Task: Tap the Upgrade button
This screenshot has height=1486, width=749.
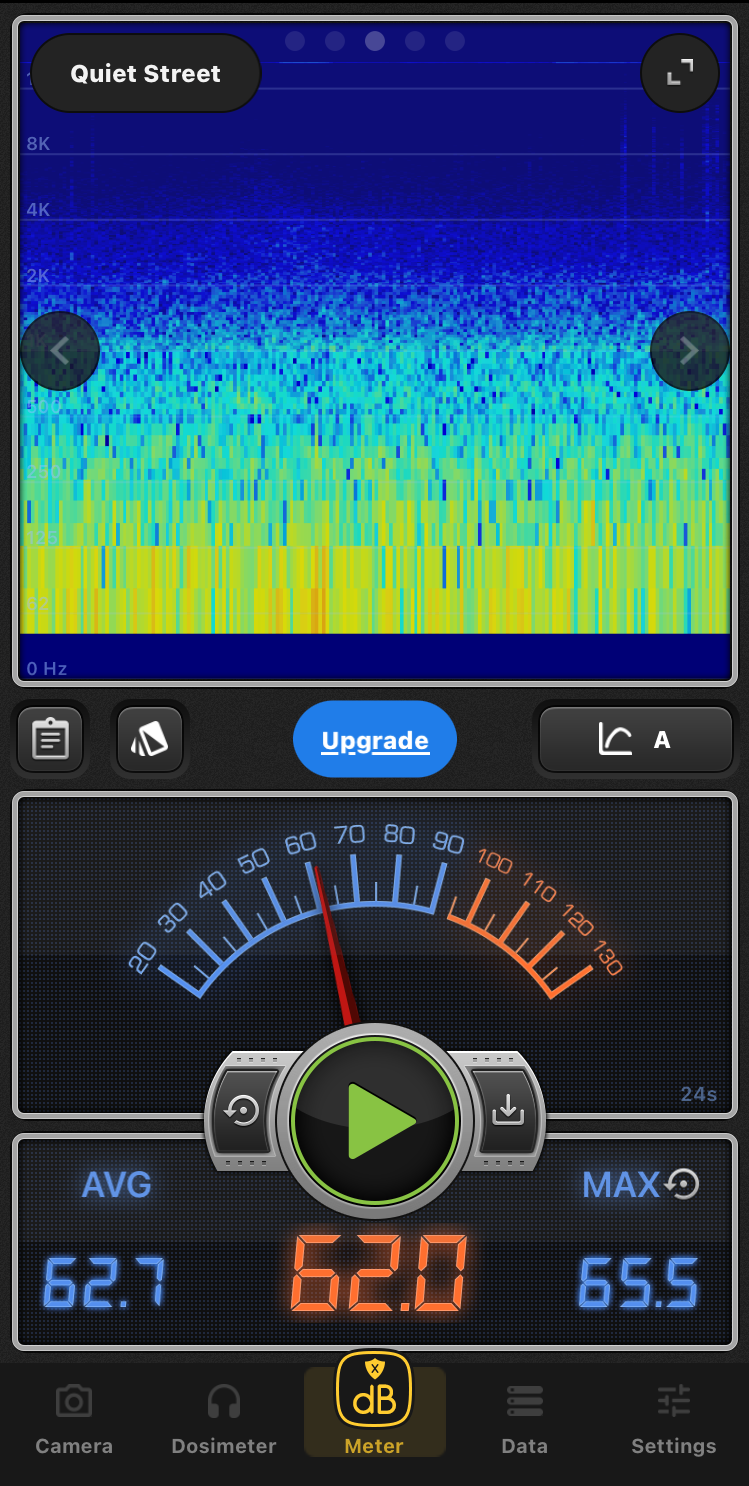Action: [375, 740]
